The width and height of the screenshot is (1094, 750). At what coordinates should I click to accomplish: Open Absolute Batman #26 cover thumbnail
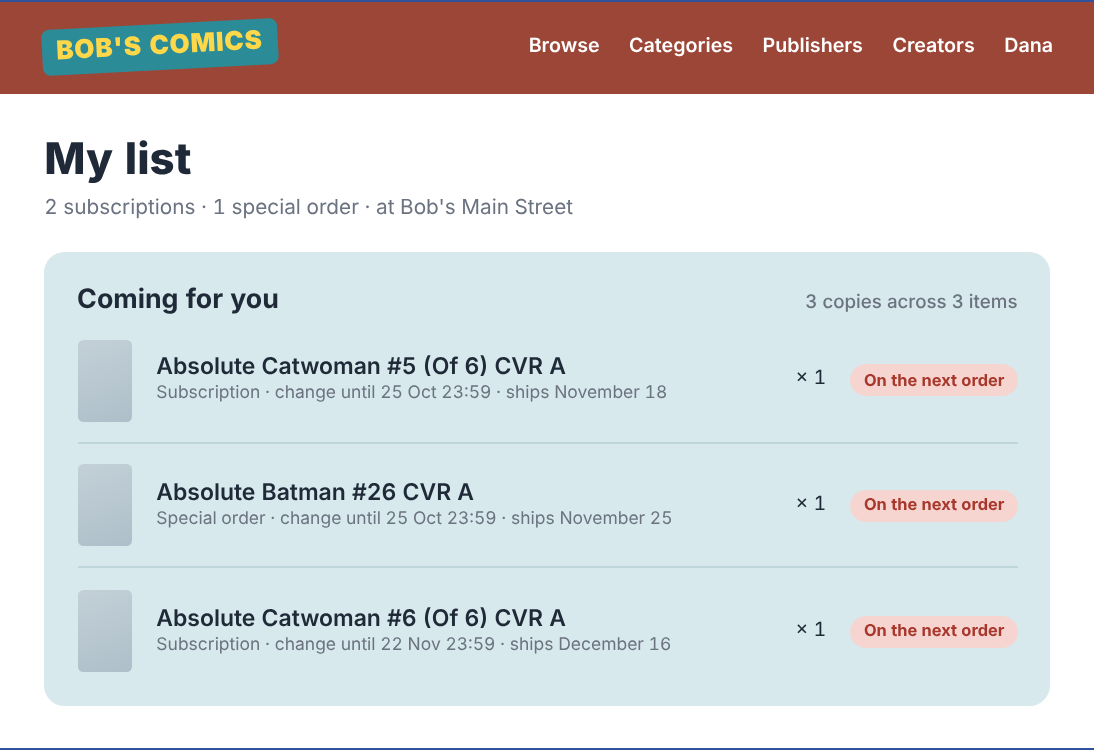pyautogui.click(x=105, y=505)
